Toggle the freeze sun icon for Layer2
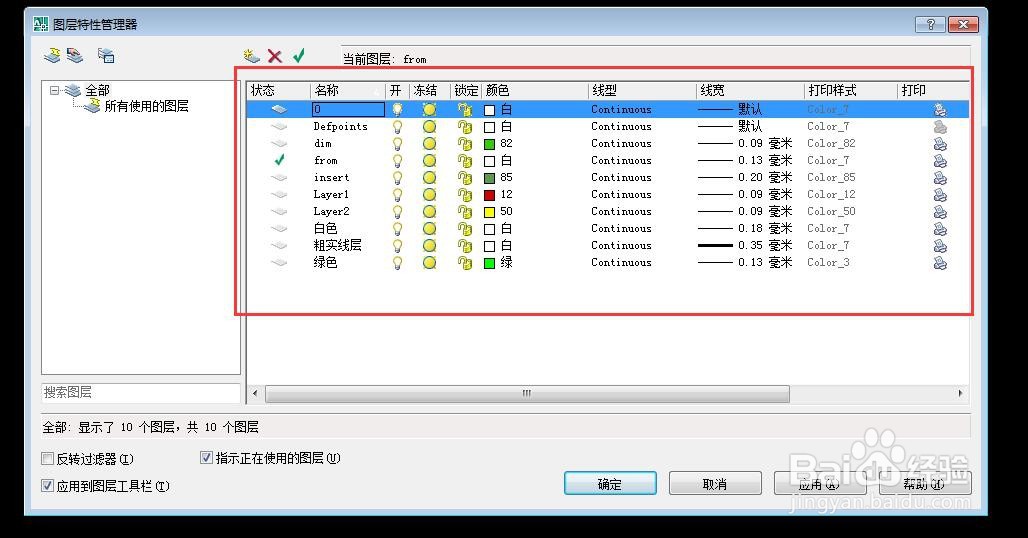 429,212
